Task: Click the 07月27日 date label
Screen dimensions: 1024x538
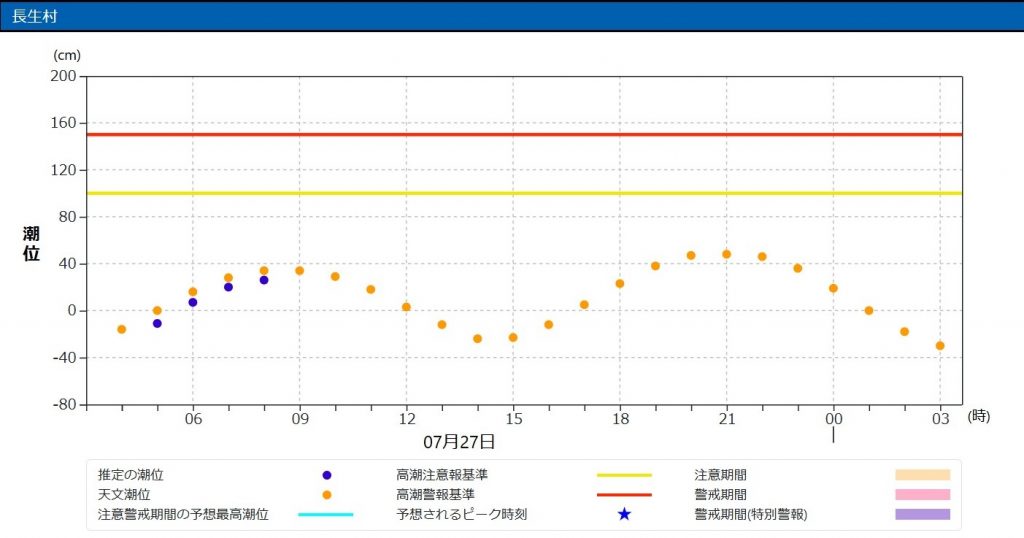Action: pyautogui.click(x=459, y=442)
